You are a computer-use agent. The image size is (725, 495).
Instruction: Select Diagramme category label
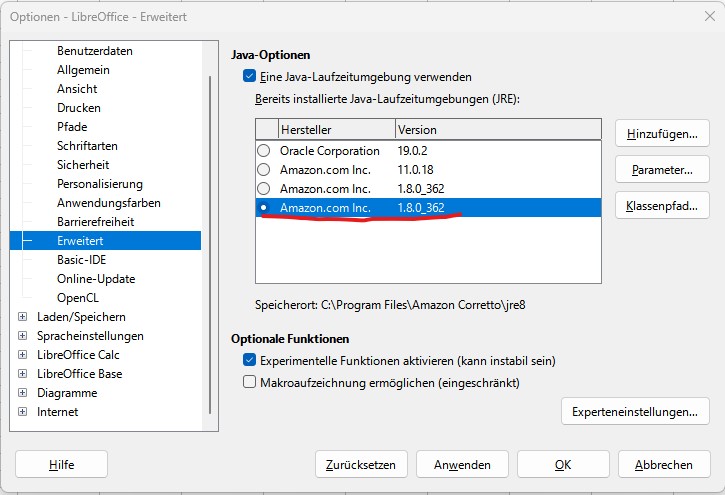pyautogui.click(x=67, y=392)
